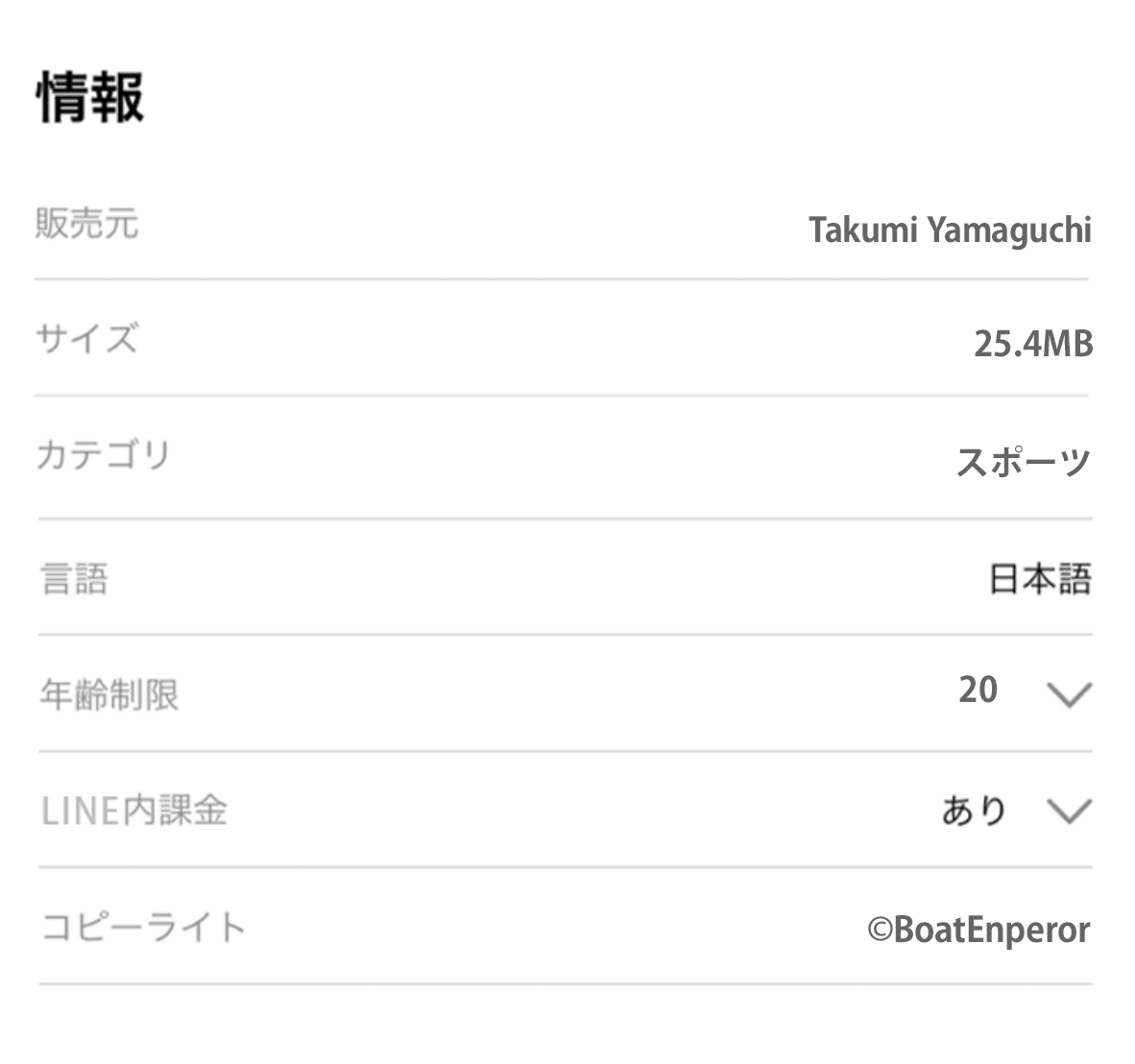Click the コピーライト row label
This screenshot has width=1135, height=1064.
tap(144, 928)
